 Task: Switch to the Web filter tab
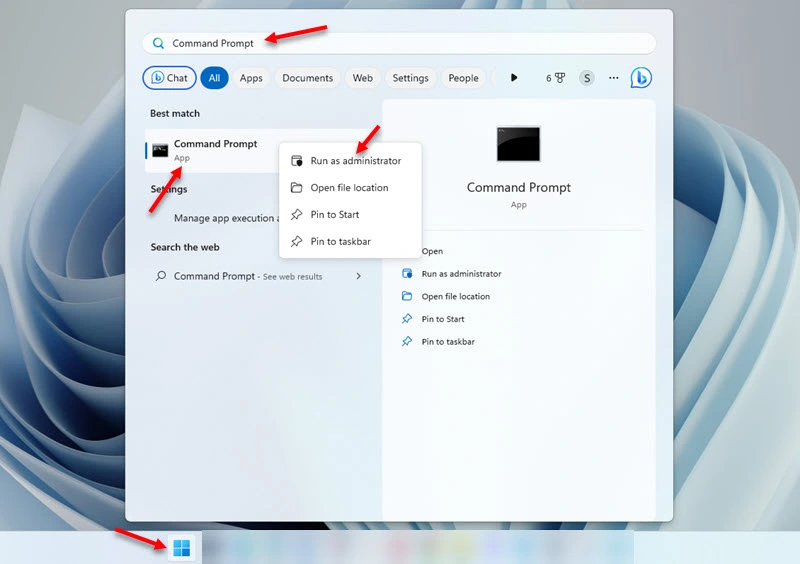click(x=363, y=78)
